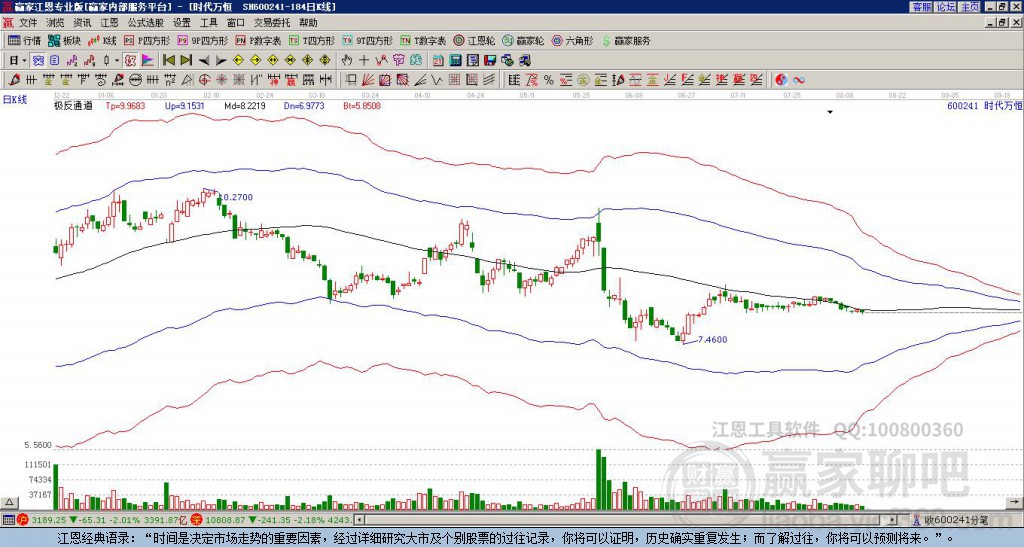Viewport: 1024px width, 548px height.
Task: Open the 9P四方形 tool
Action: pos(203,40)
